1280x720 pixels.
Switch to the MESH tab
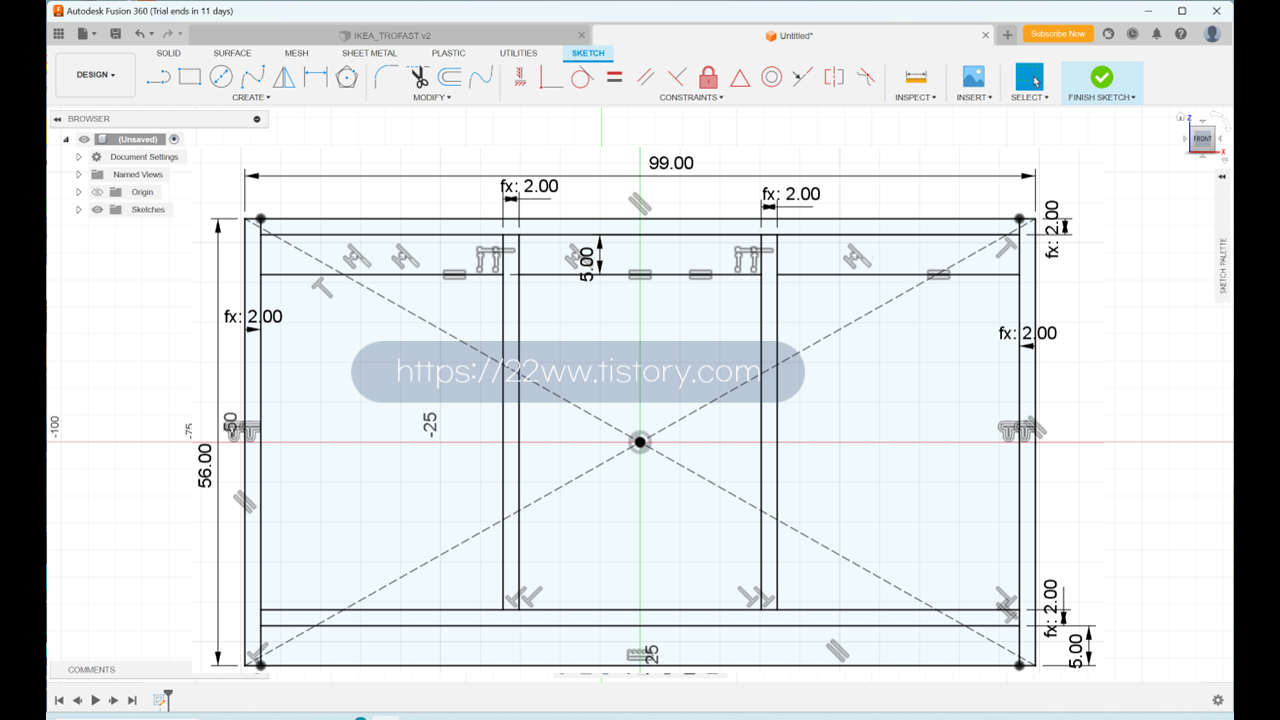click(296, 53)
